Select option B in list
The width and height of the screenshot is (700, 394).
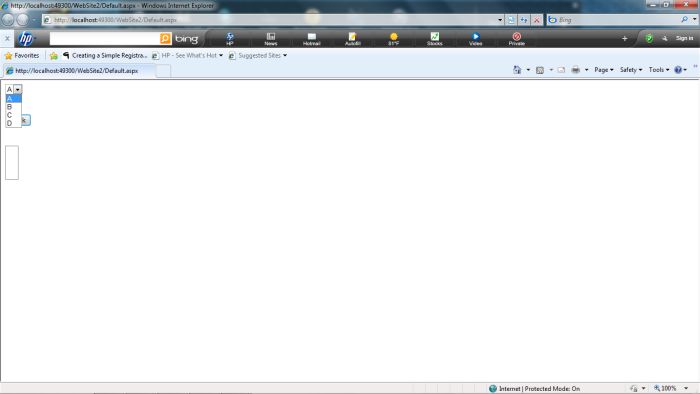13,107
